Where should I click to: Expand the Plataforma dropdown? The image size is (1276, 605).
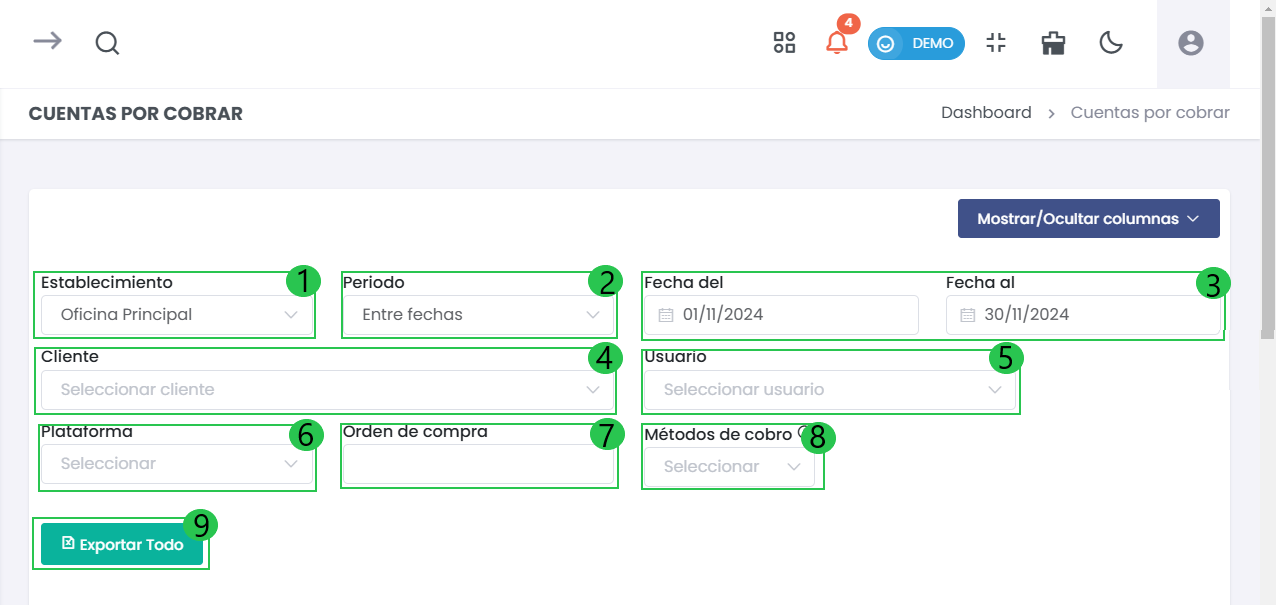pos(176,463)
